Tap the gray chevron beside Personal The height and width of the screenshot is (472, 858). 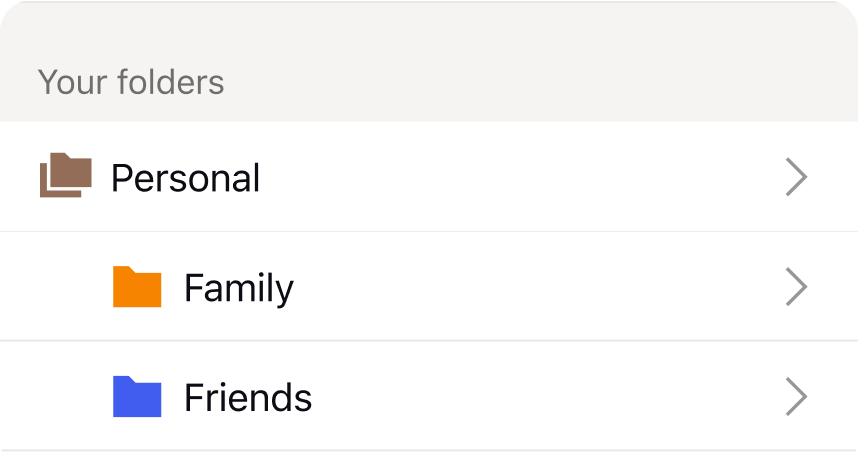[796, 177]
